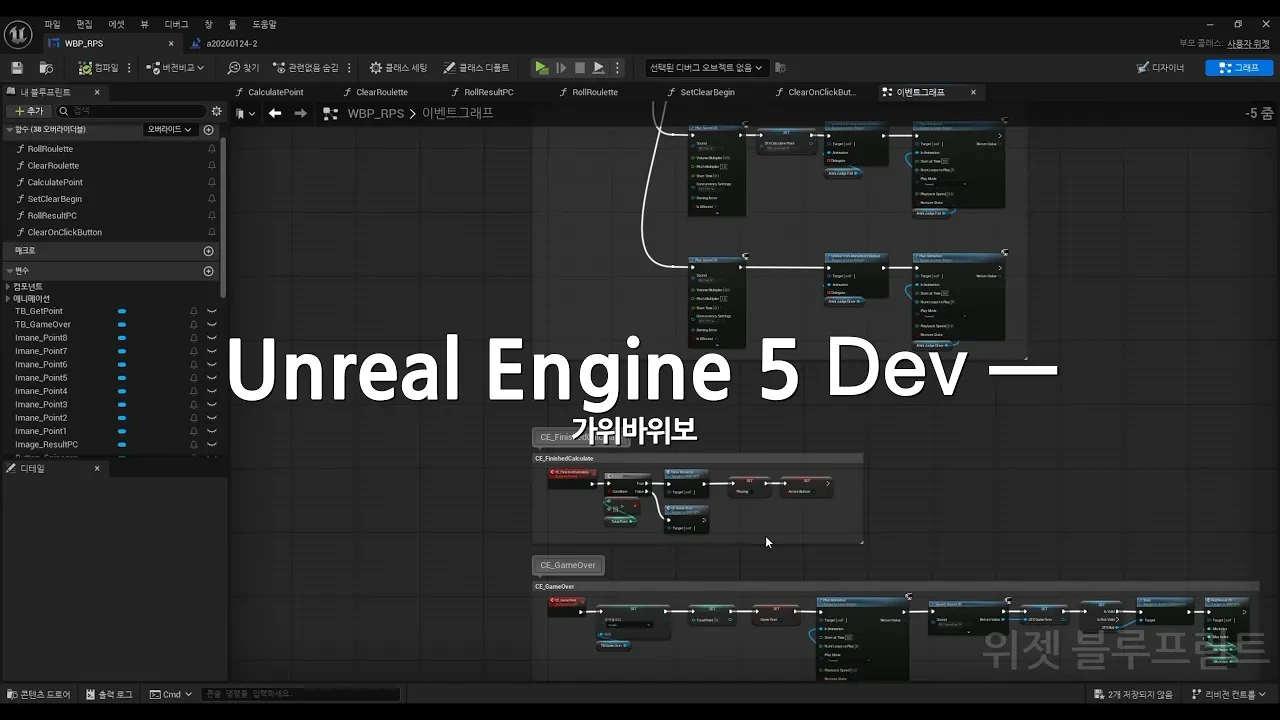Select the CalculatePoint graph tab

(270, 92)
